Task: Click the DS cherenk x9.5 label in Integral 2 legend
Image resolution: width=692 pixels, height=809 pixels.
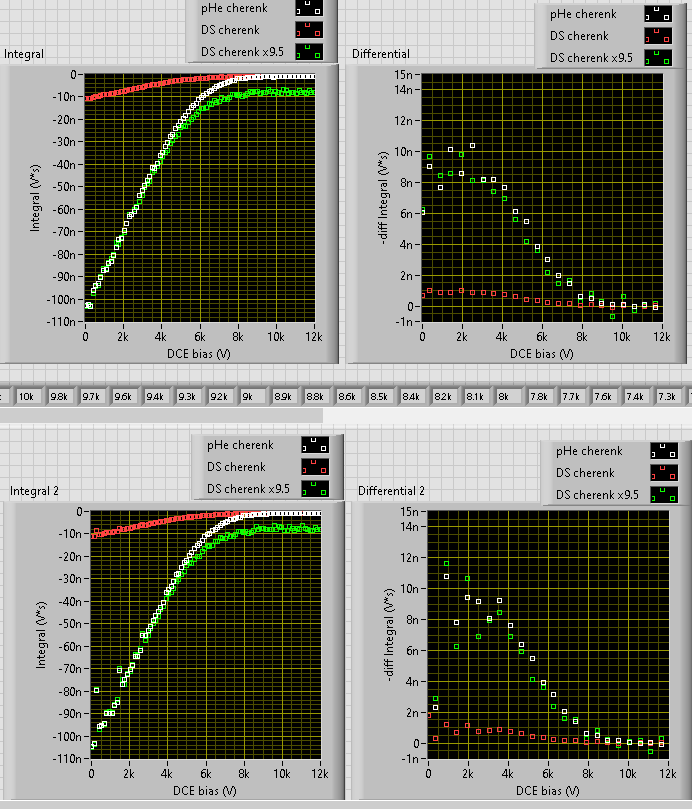Action: pyautogui.click(x=249, y=489)
